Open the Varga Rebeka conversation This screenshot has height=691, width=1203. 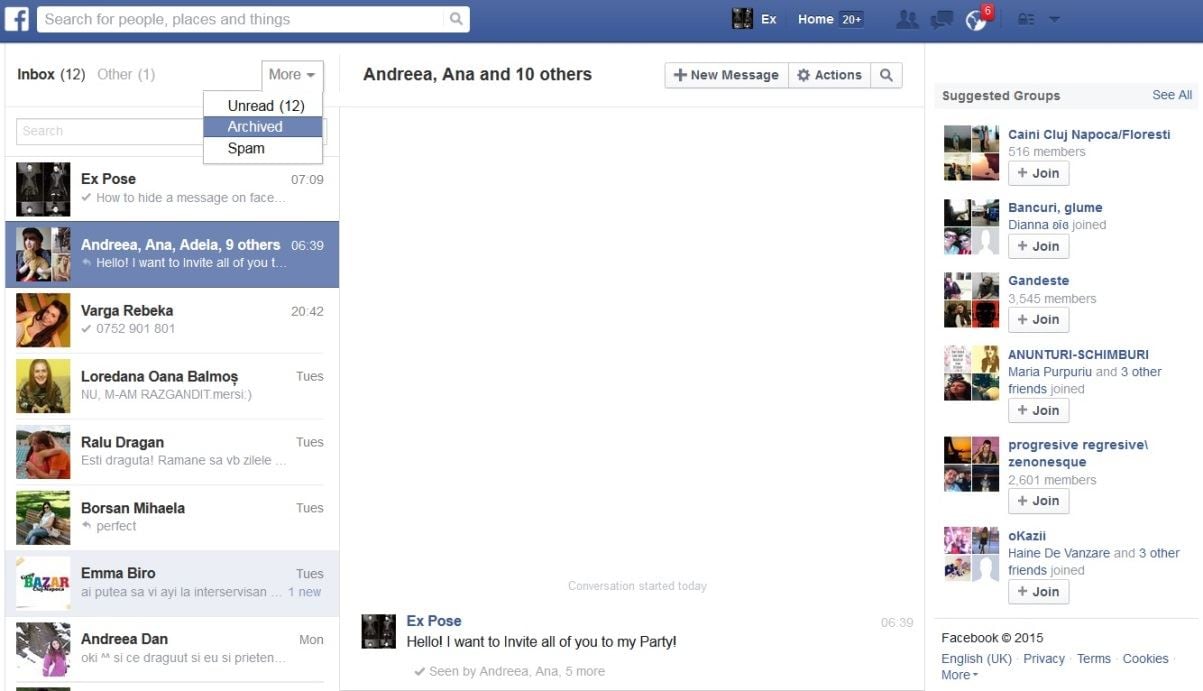pyautogui.click(x=172, y=320)
